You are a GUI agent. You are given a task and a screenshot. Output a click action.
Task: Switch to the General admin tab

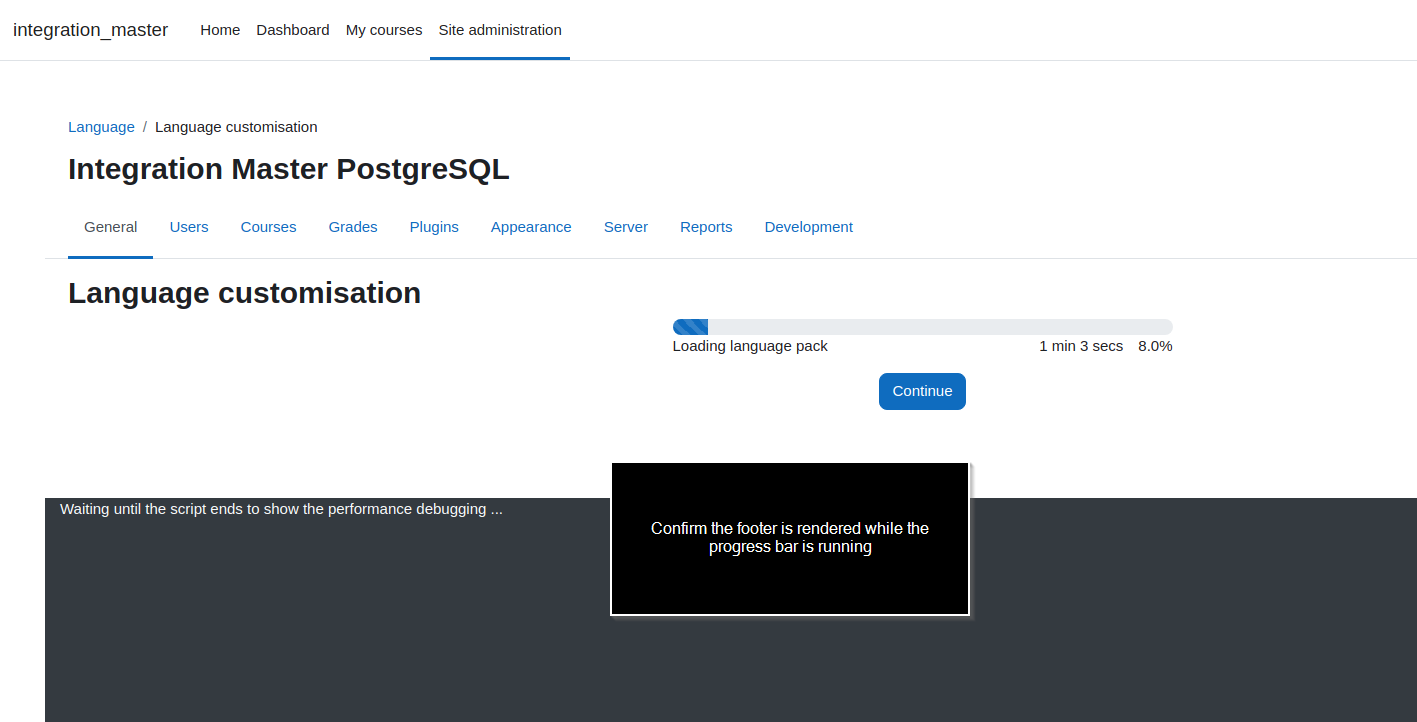110,227
